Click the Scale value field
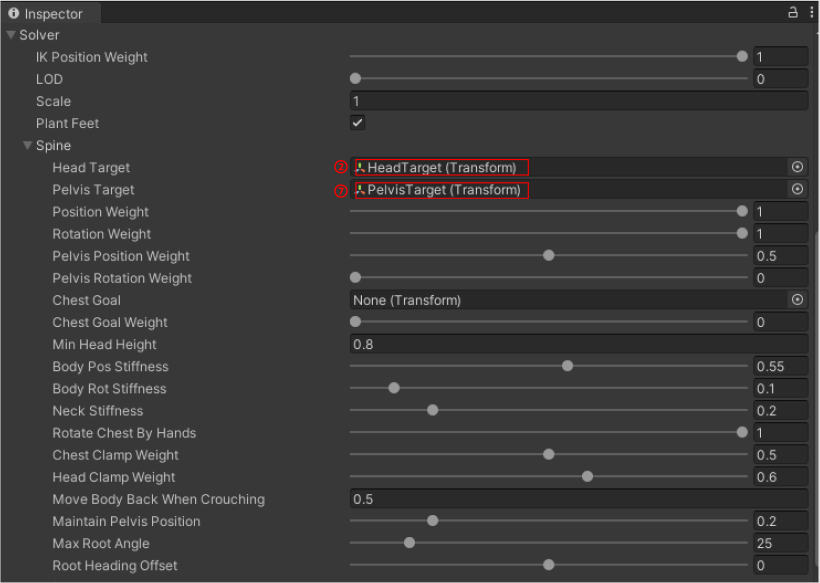This screenshot has height=583, width=820. coord(579,101)
